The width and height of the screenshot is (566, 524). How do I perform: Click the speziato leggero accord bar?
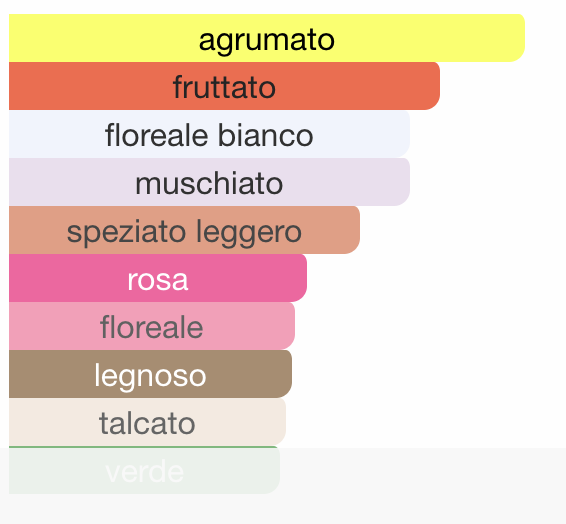tap(184, 230)
